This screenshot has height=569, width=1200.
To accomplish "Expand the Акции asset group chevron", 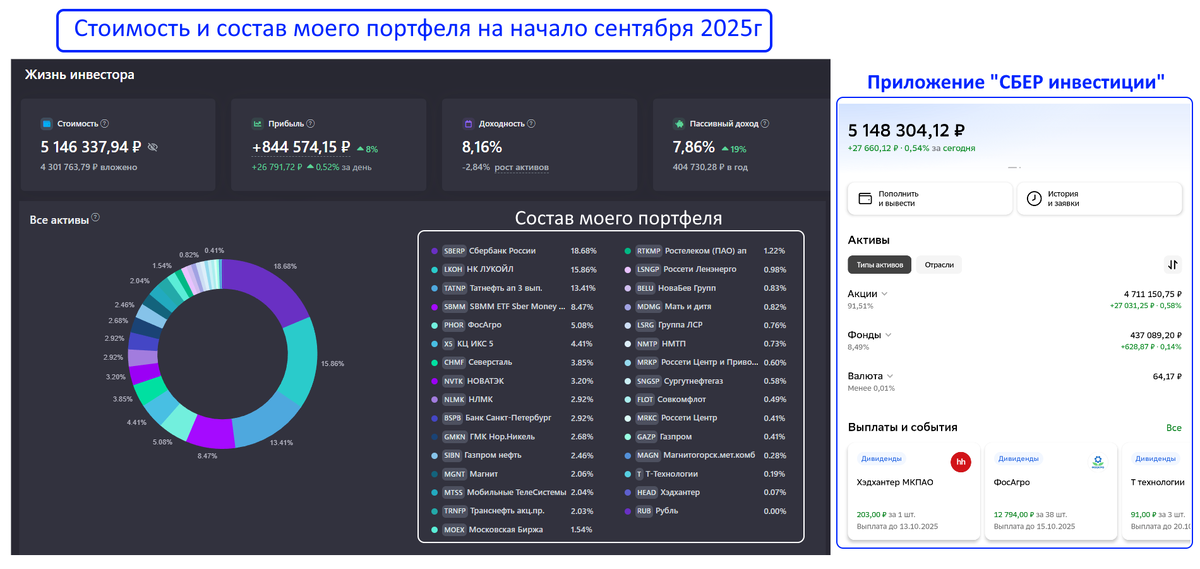I will pyautogui.click(x=884, y=293).
